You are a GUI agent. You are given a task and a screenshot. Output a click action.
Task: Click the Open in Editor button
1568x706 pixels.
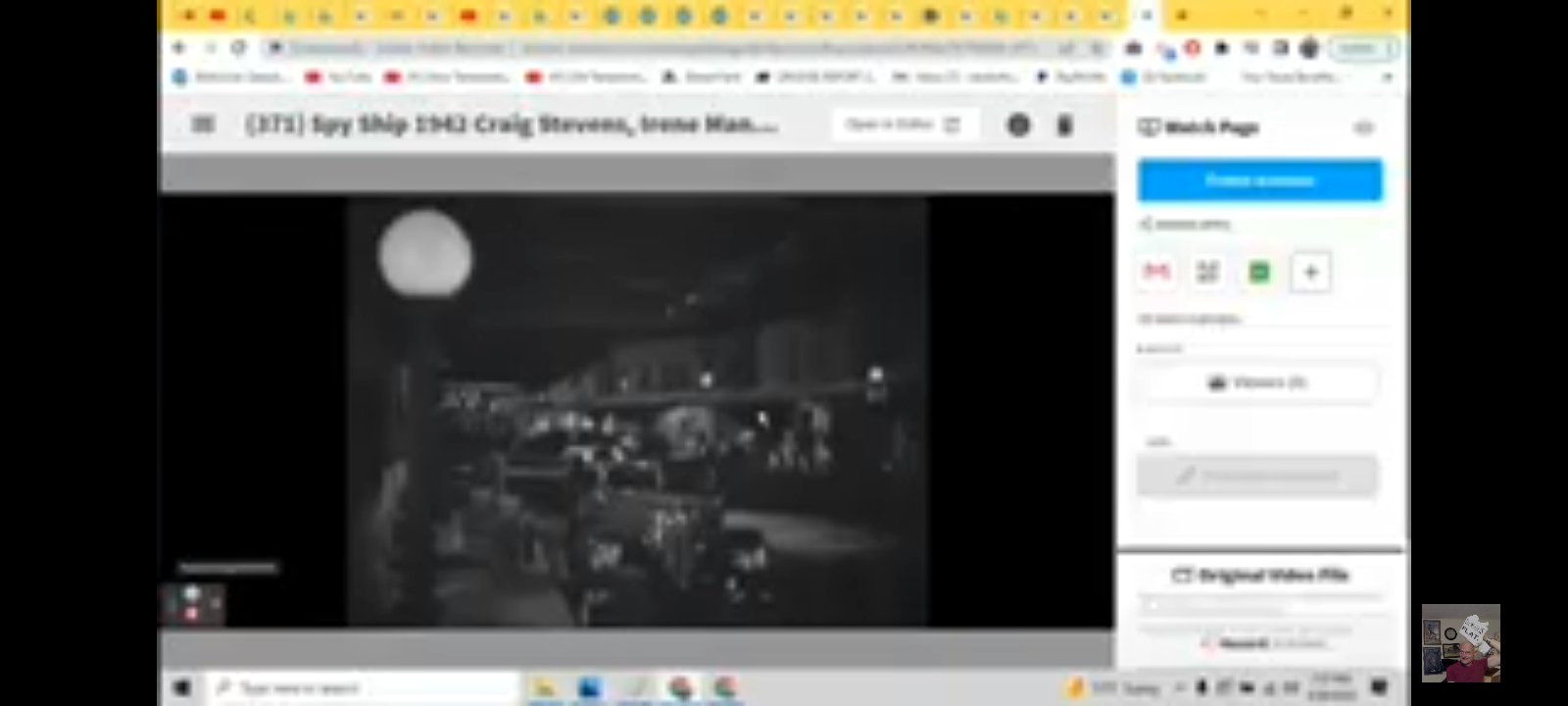(x=904, y=125)
